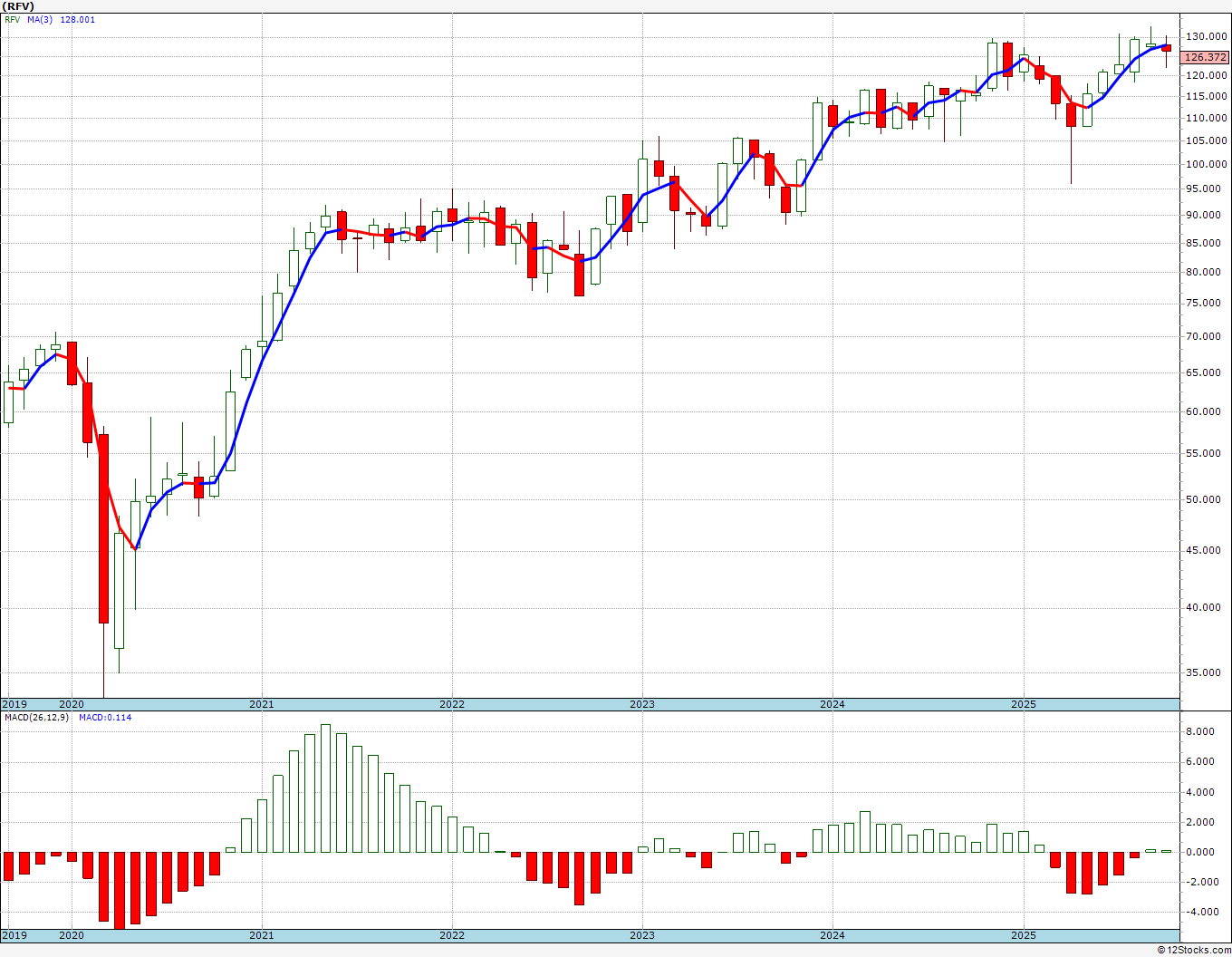Select the RFV legend label
The width and height of the screenshot is (1232, 957).
[12, 19]
